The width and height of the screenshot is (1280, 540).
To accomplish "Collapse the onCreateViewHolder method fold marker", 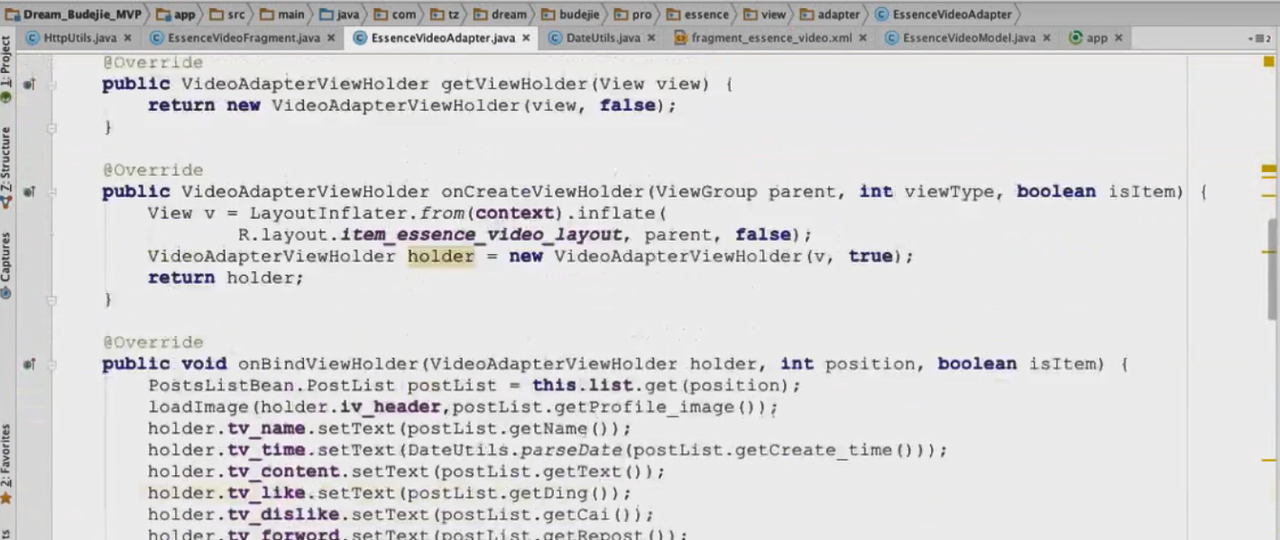I will pos(52,192).
